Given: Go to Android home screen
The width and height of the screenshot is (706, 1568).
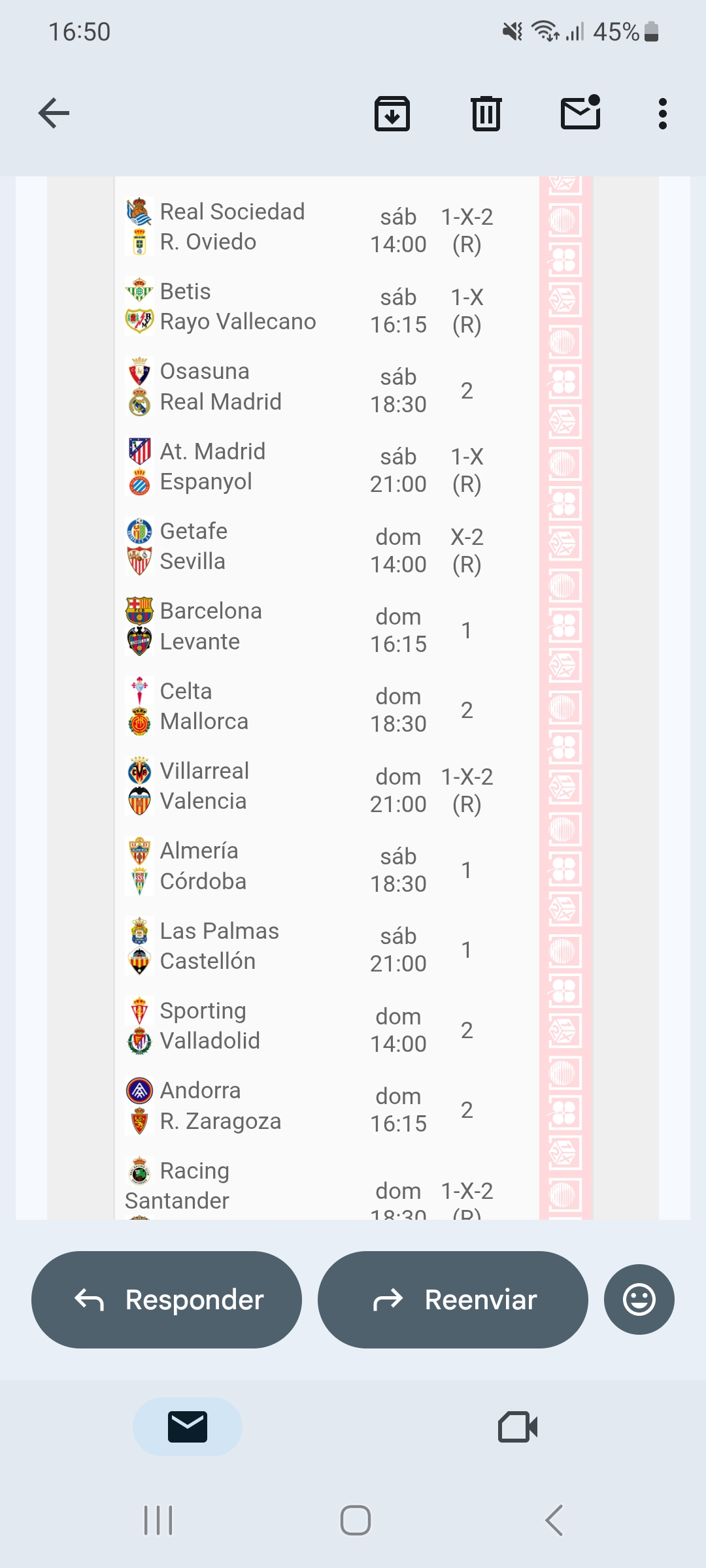Looking at the screenshot, I should [x=355, y=1520].
